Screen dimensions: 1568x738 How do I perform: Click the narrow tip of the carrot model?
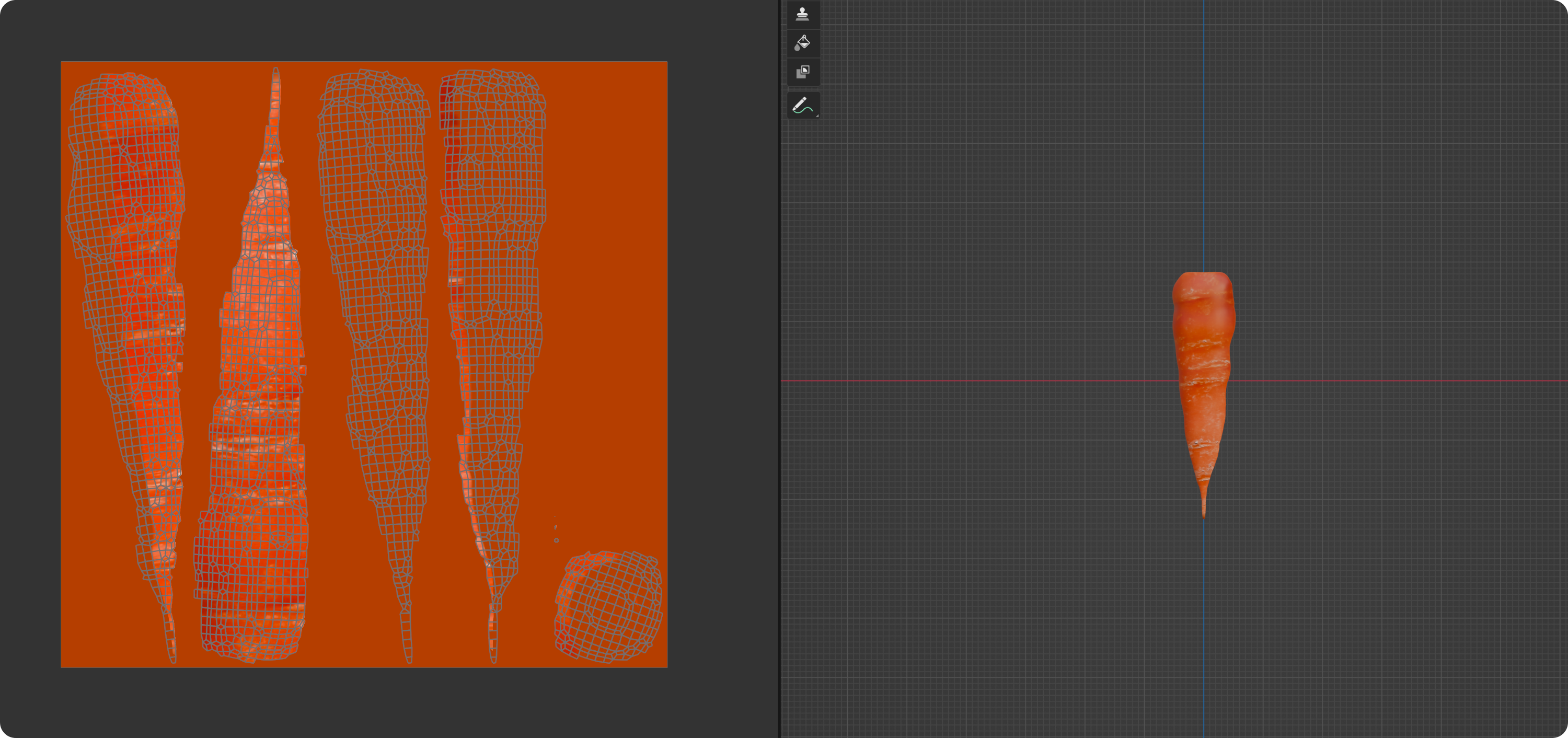1203,505
